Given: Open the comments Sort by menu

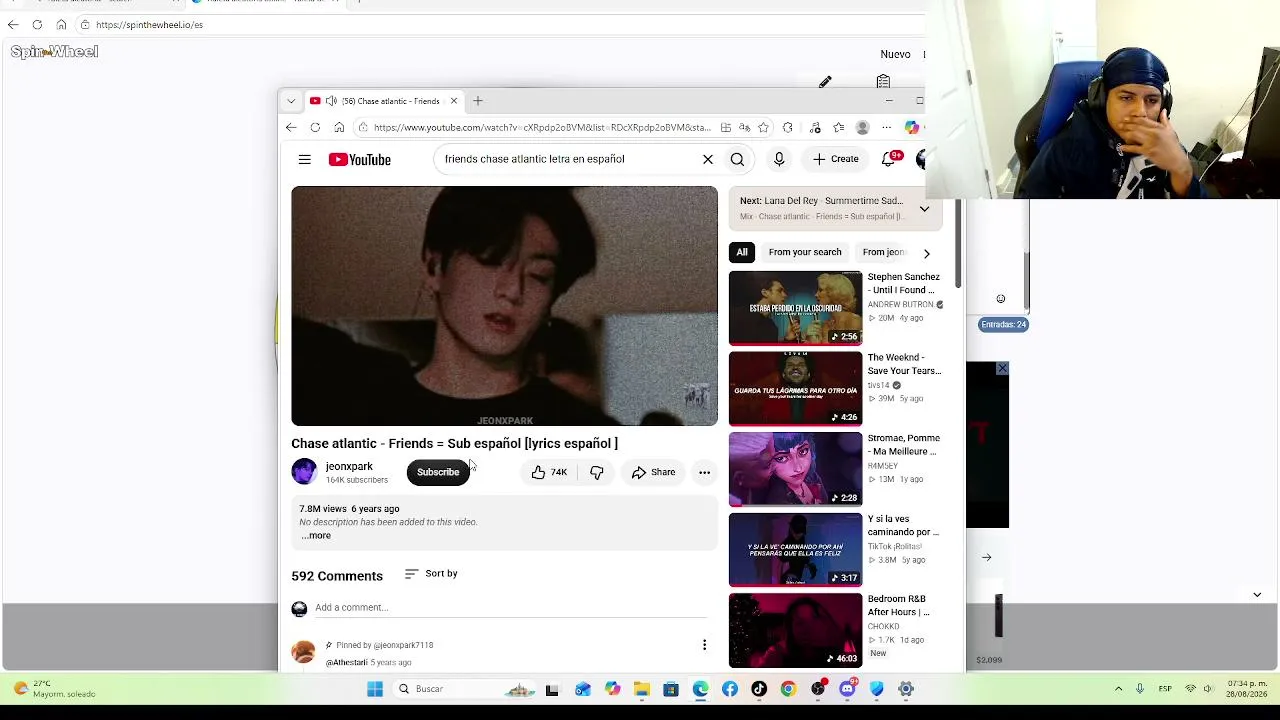Looking at the screenshot, I should pos(431,574).
